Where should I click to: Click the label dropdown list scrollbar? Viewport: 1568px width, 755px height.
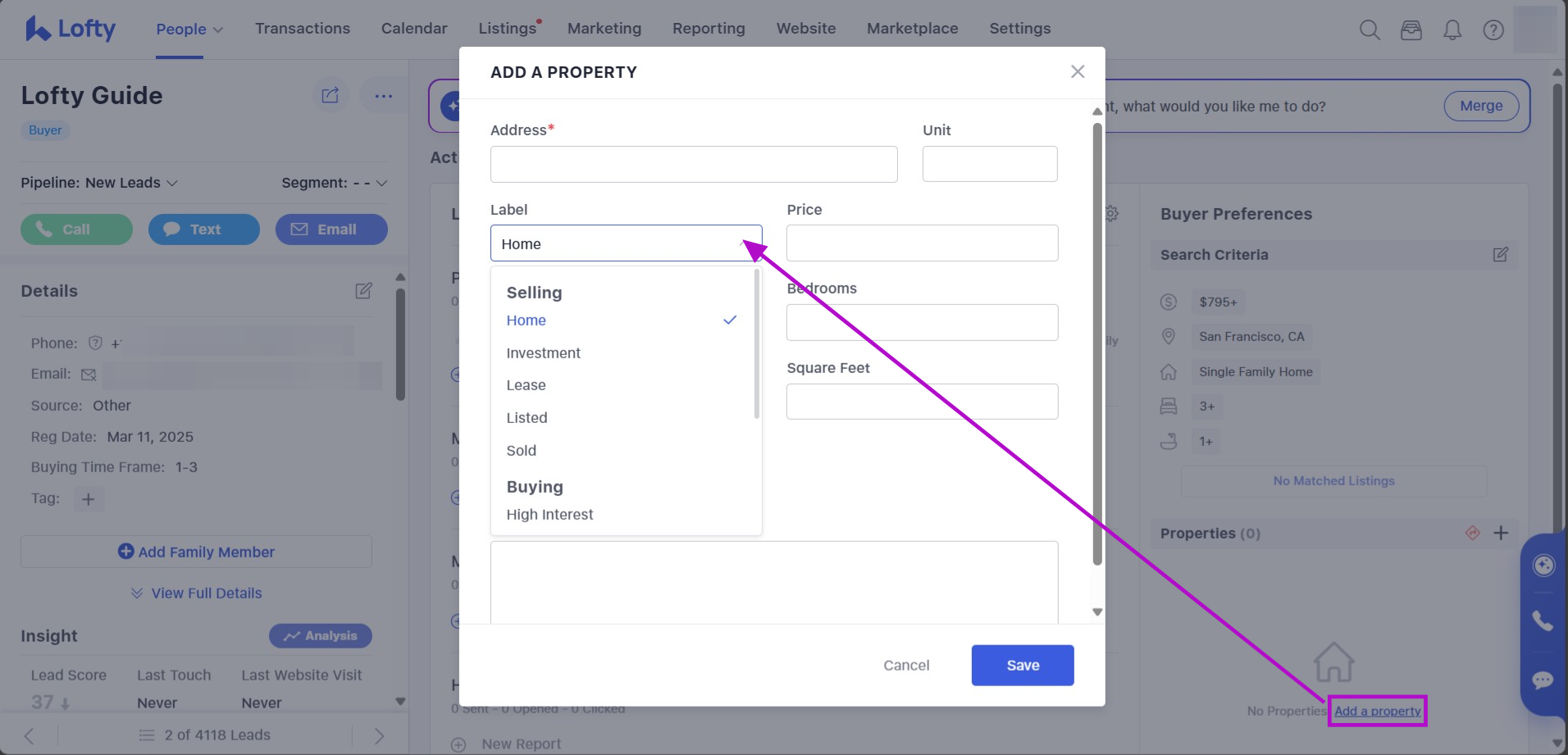click(x=756, y=344)
